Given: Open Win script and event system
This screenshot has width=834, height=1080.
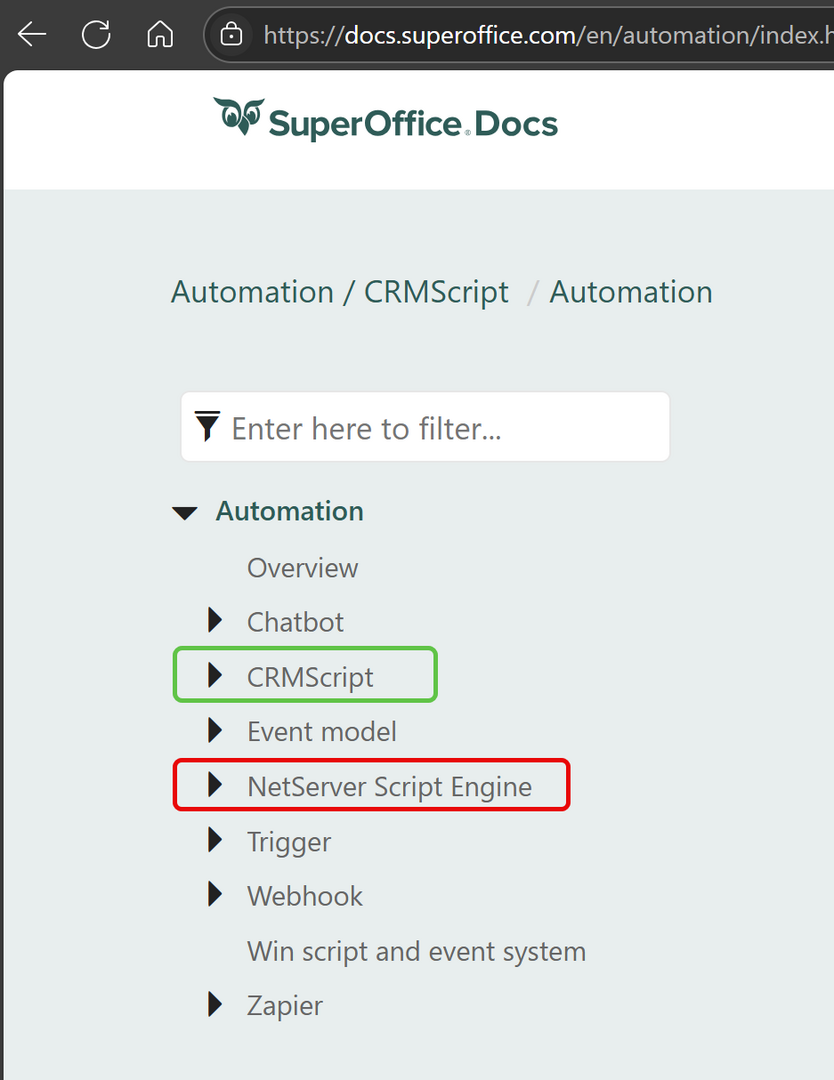Looking at the screenshot, I should click(417, 951).
